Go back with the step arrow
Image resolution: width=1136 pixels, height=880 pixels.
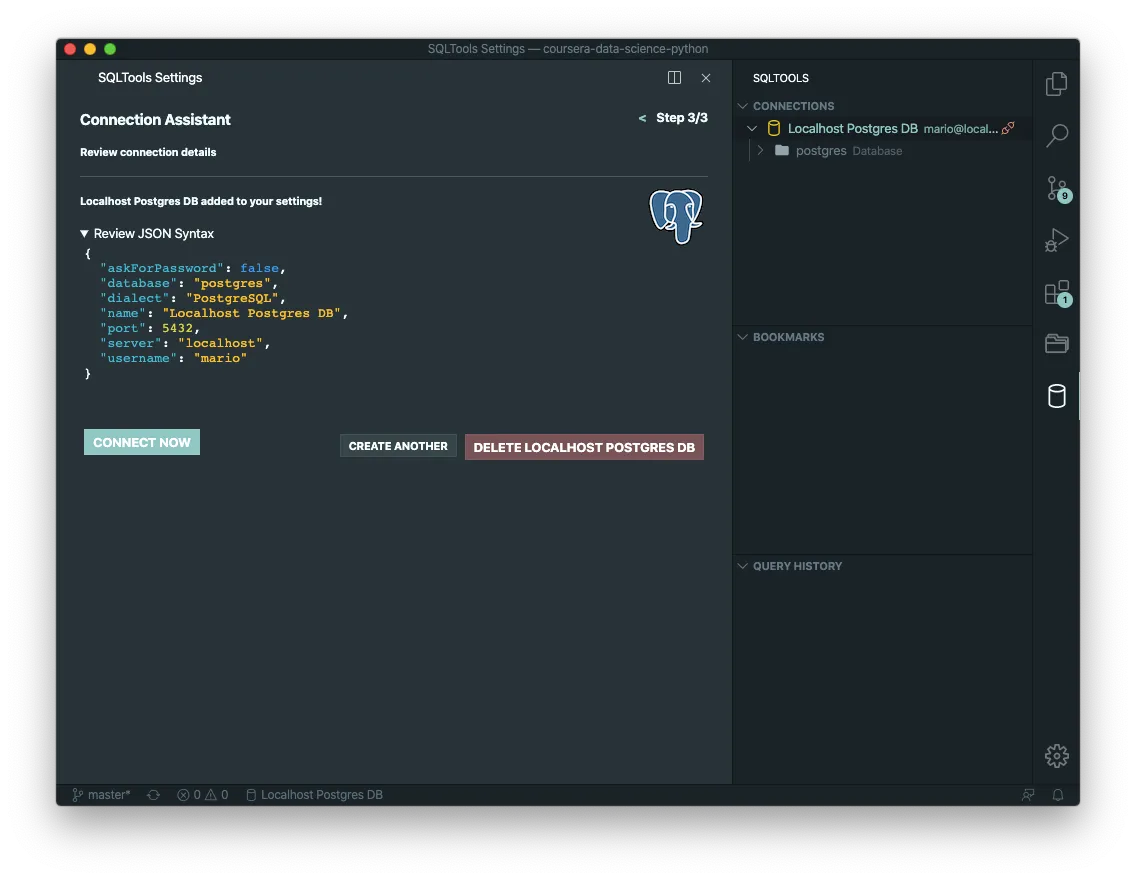tap(642, 118)
